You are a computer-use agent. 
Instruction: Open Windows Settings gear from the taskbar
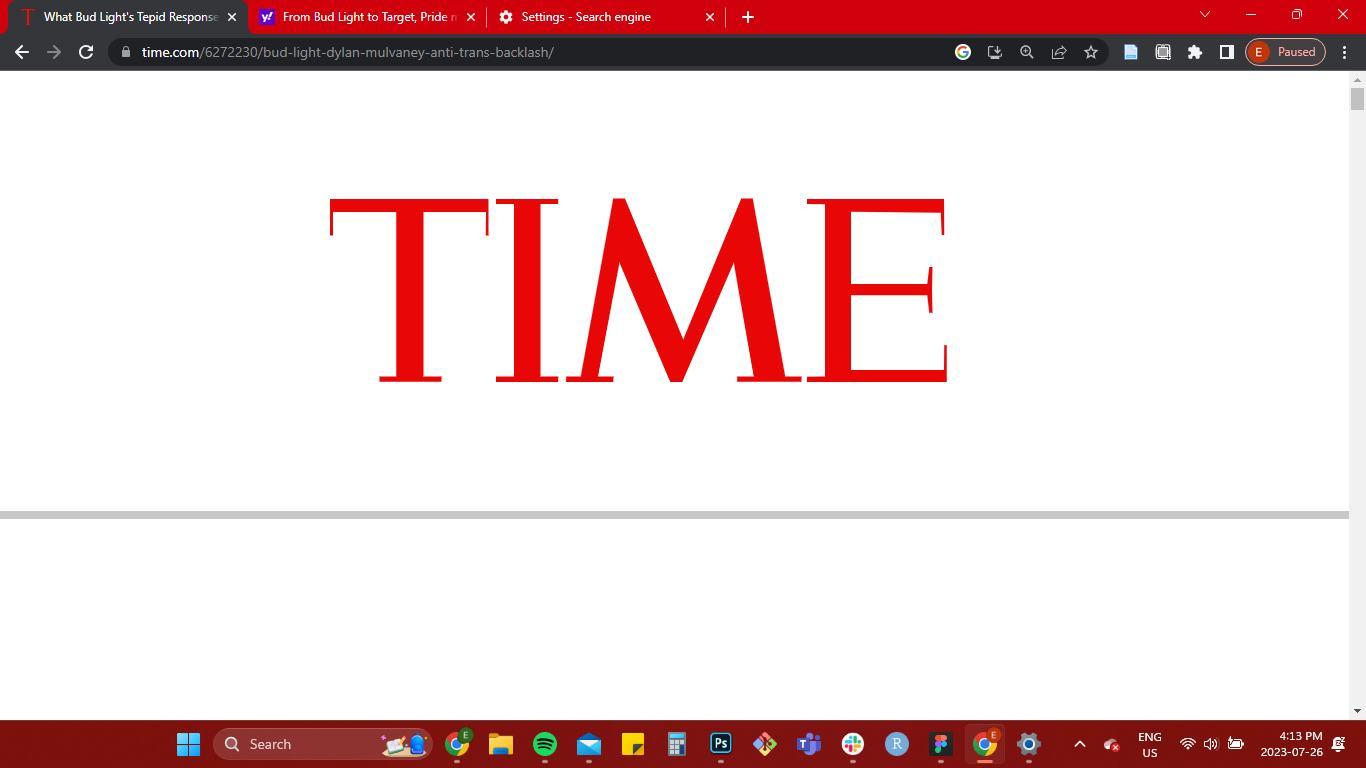(x=1029, y=744)
